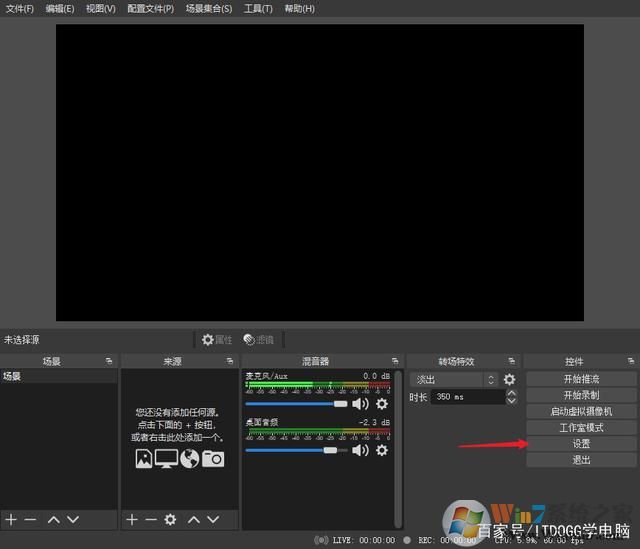Increase transition duration with up arrow

point(511,393)
